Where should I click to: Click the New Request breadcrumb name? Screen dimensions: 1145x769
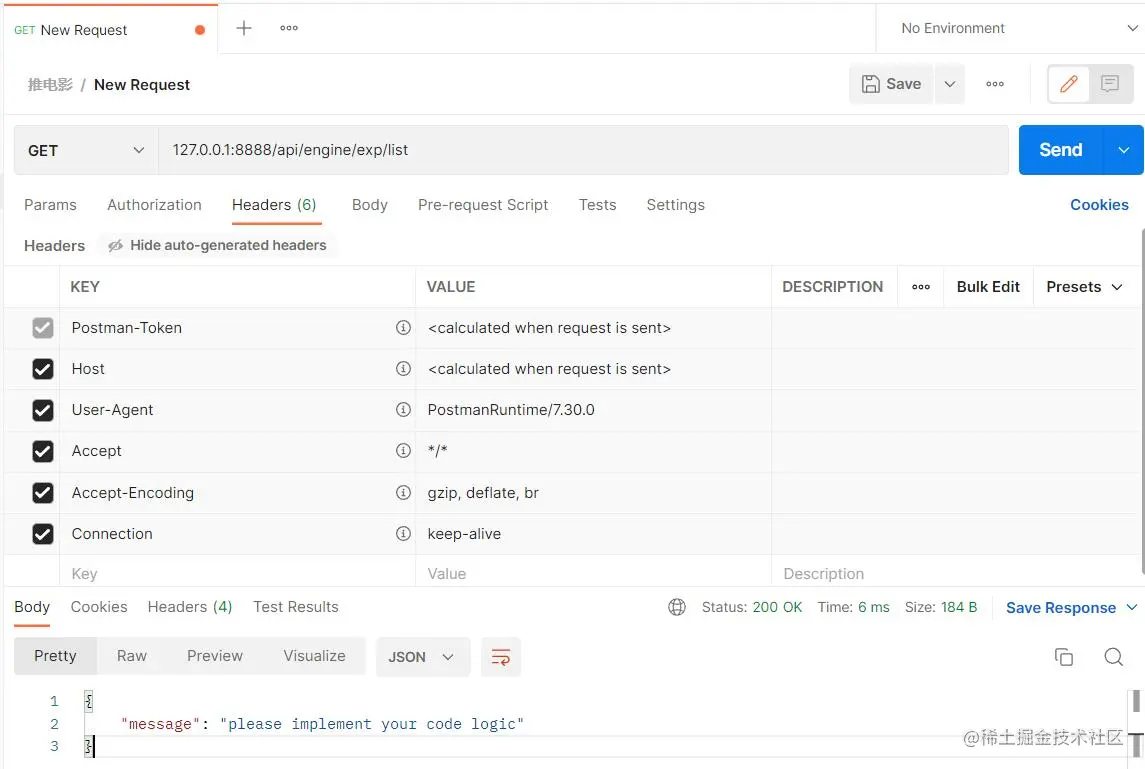click(142, 85)
